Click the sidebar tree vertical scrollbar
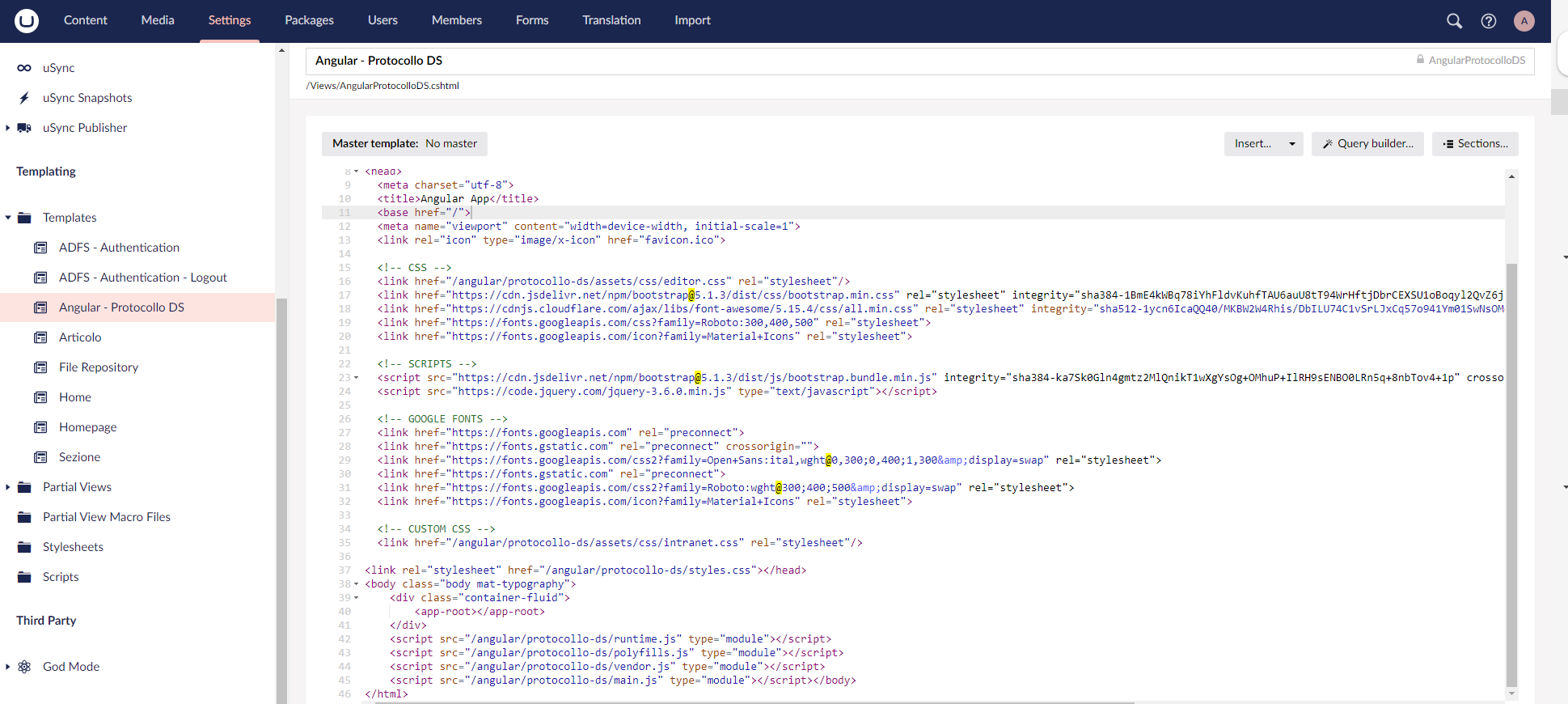The height and width of the screenshot is (704, 1568). [281, 502]
